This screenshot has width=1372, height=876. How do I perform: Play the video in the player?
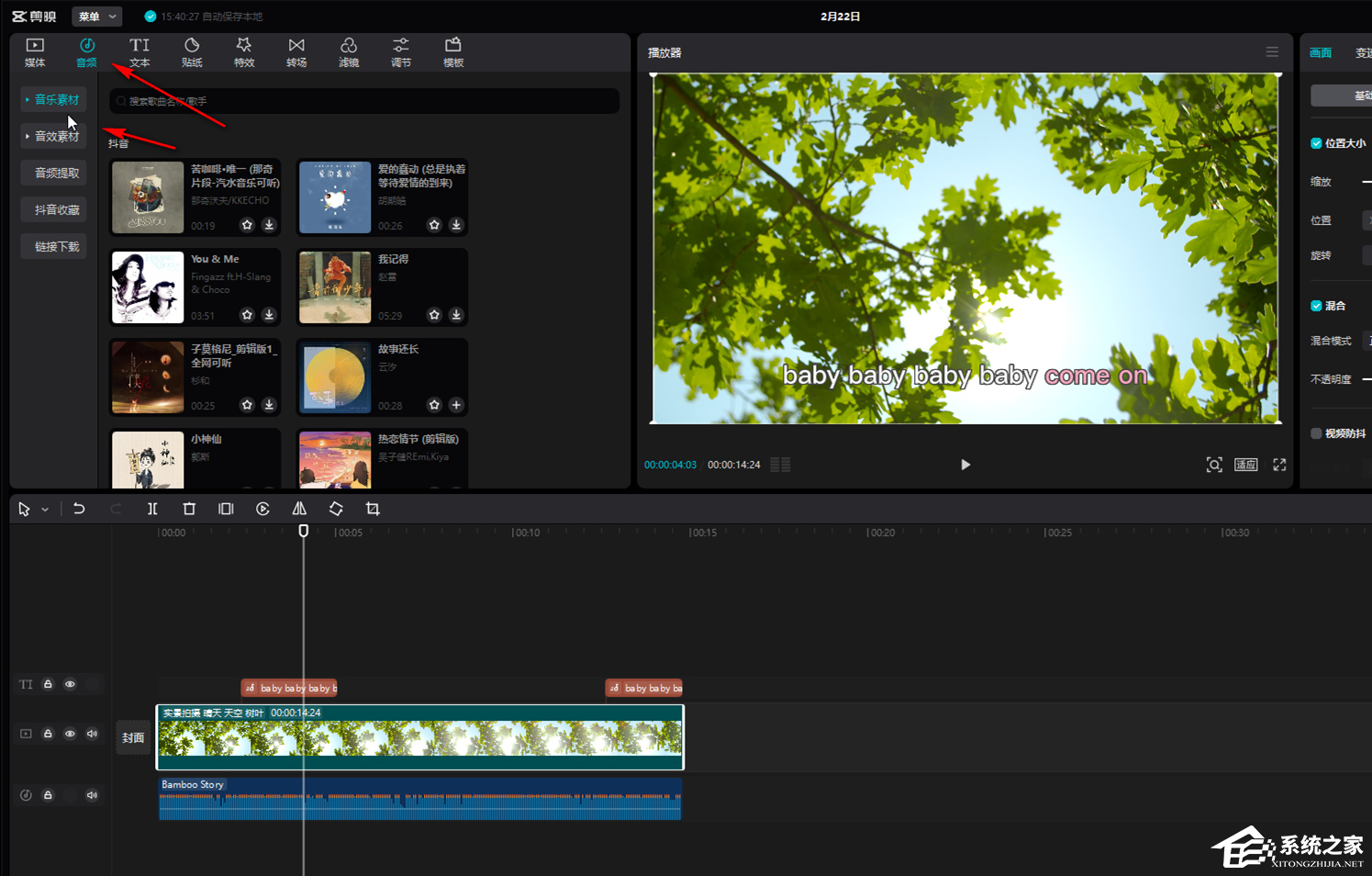(965, 465)
